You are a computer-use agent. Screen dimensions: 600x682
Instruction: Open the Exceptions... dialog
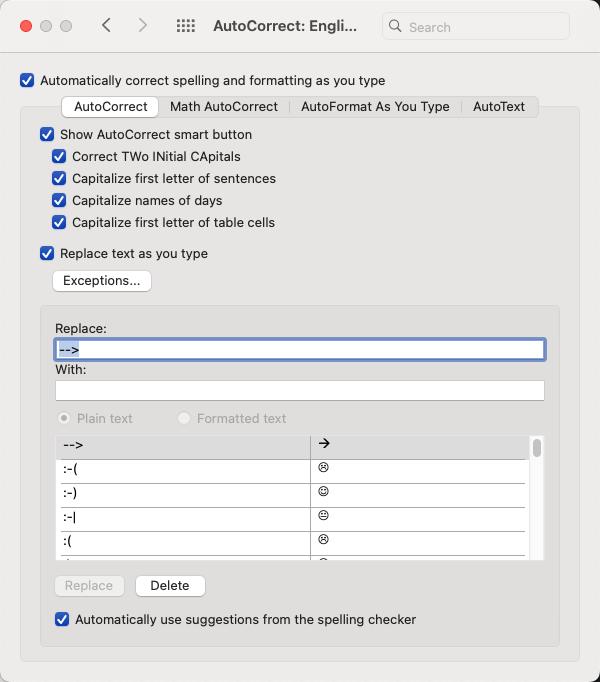click(102, 281)
